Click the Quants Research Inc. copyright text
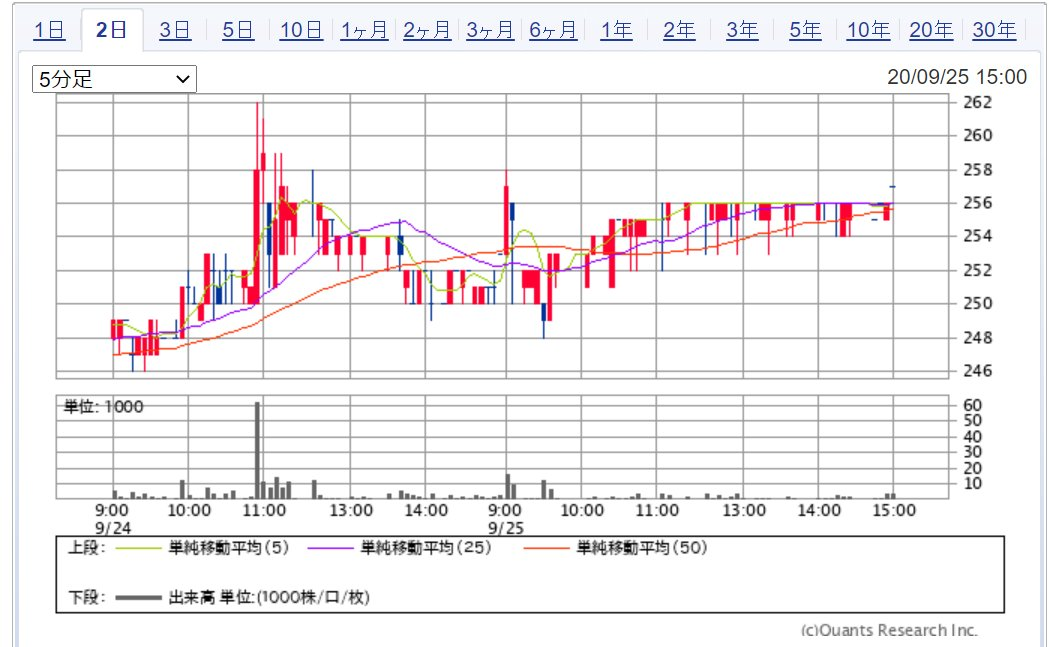This screenshot has width=1049, height=647. pos(889,630)
